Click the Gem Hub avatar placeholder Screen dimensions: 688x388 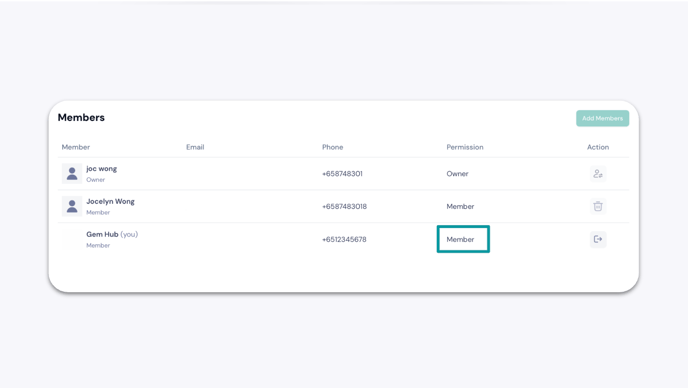pos(72,239)
